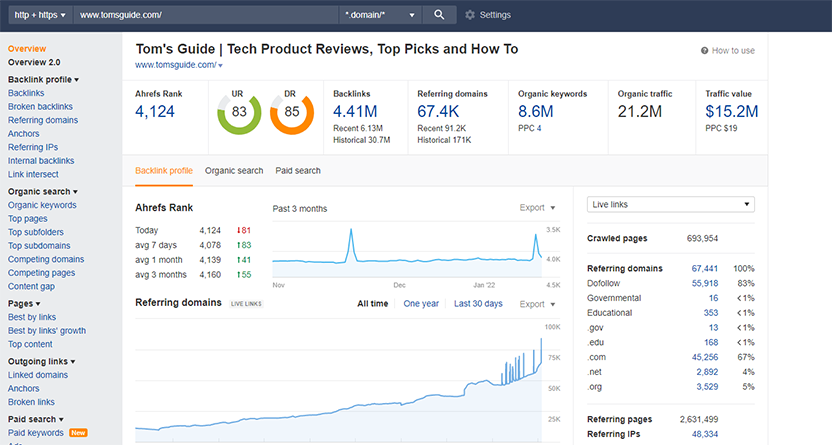The image size is (832, 445).
Task: Open Broken links in sidebar
Action: coord(31,402)
